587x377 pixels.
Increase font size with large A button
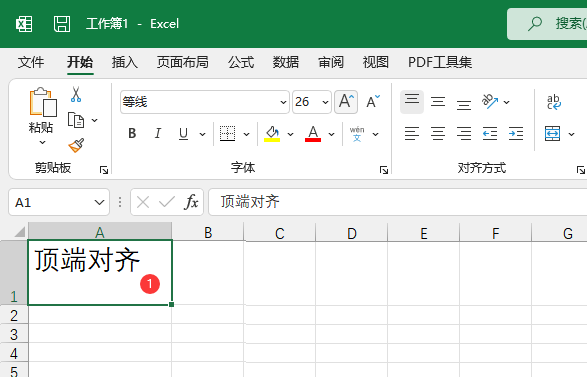(x=346, y=102)
